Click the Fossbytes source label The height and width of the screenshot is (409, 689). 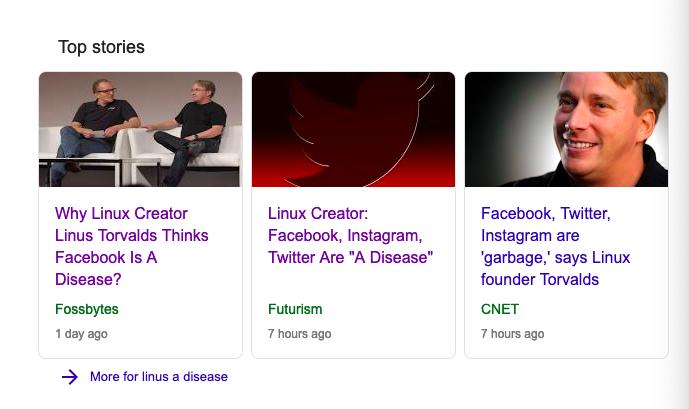pyautogui.click(x=87, y=309)
